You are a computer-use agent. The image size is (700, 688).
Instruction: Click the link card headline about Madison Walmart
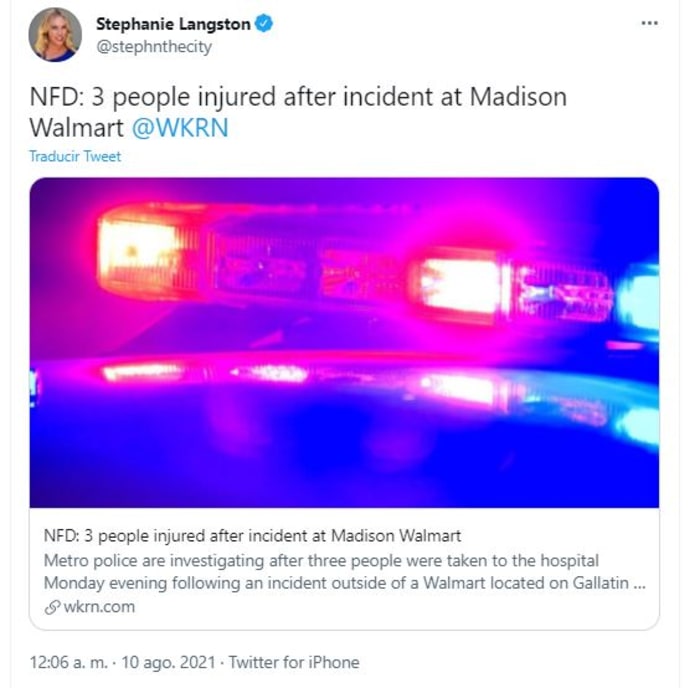[x=252, y=535]
